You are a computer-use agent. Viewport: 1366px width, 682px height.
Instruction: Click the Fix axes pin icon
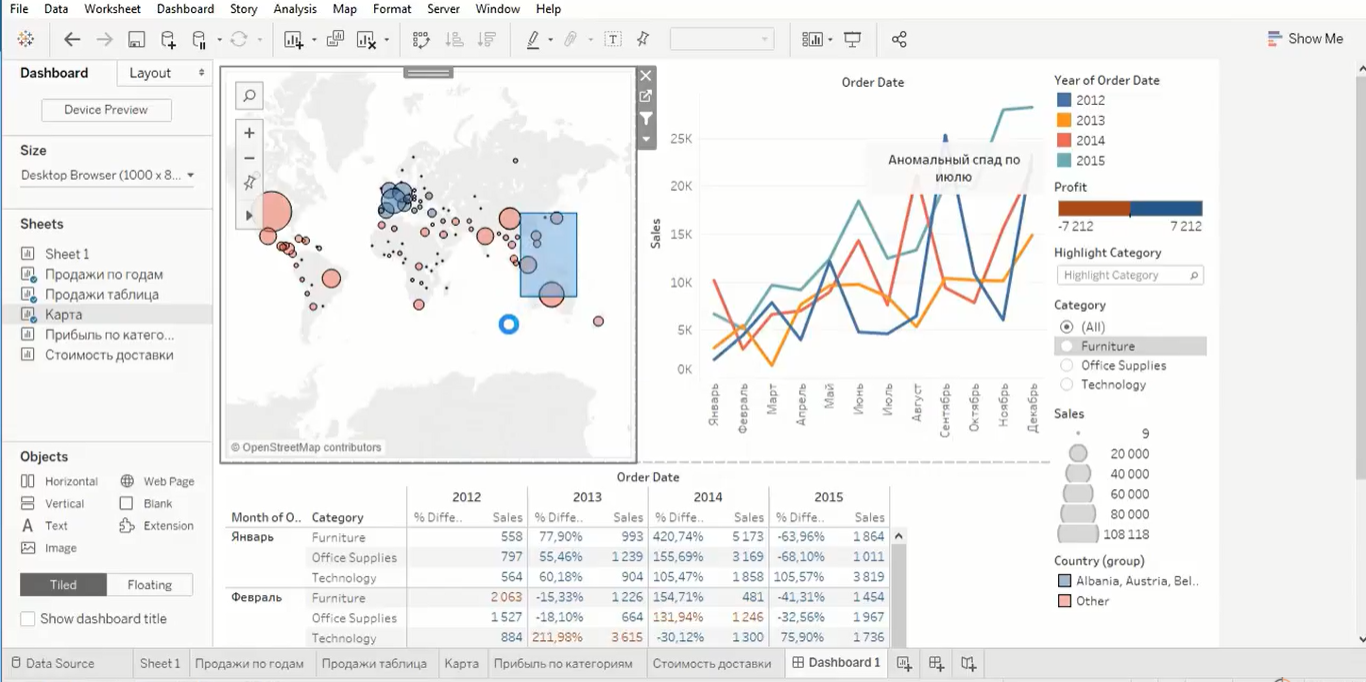[x=643, y=39]
